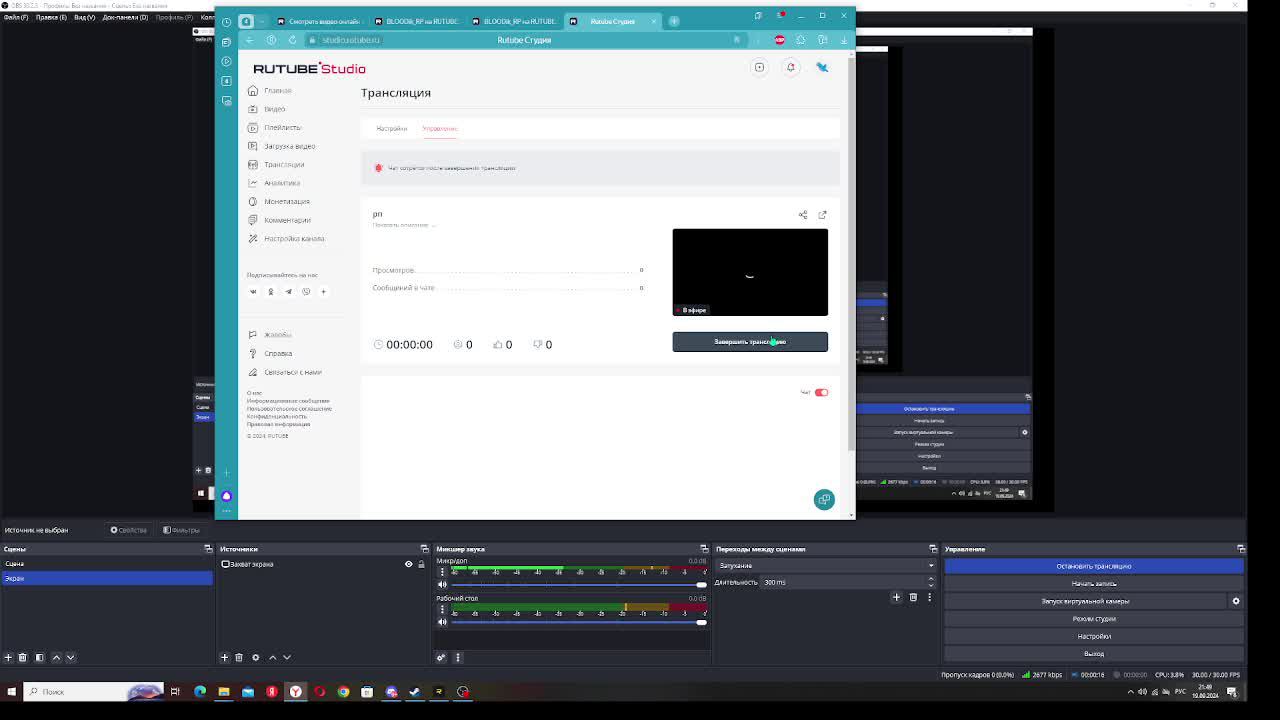Click Начать запись in OBS
This screenshot has width=1280, height=720.
pos(1094,584)
